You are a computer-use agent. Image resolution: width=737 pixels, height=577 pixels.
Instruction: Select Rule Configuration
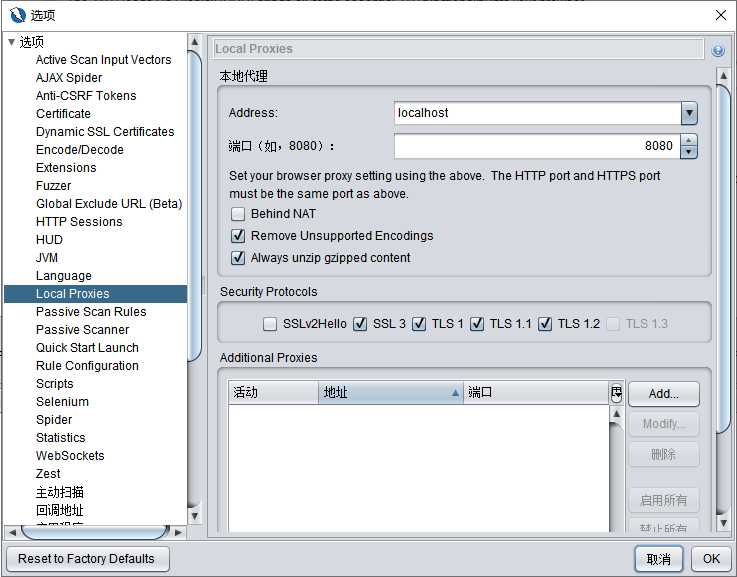87,366
